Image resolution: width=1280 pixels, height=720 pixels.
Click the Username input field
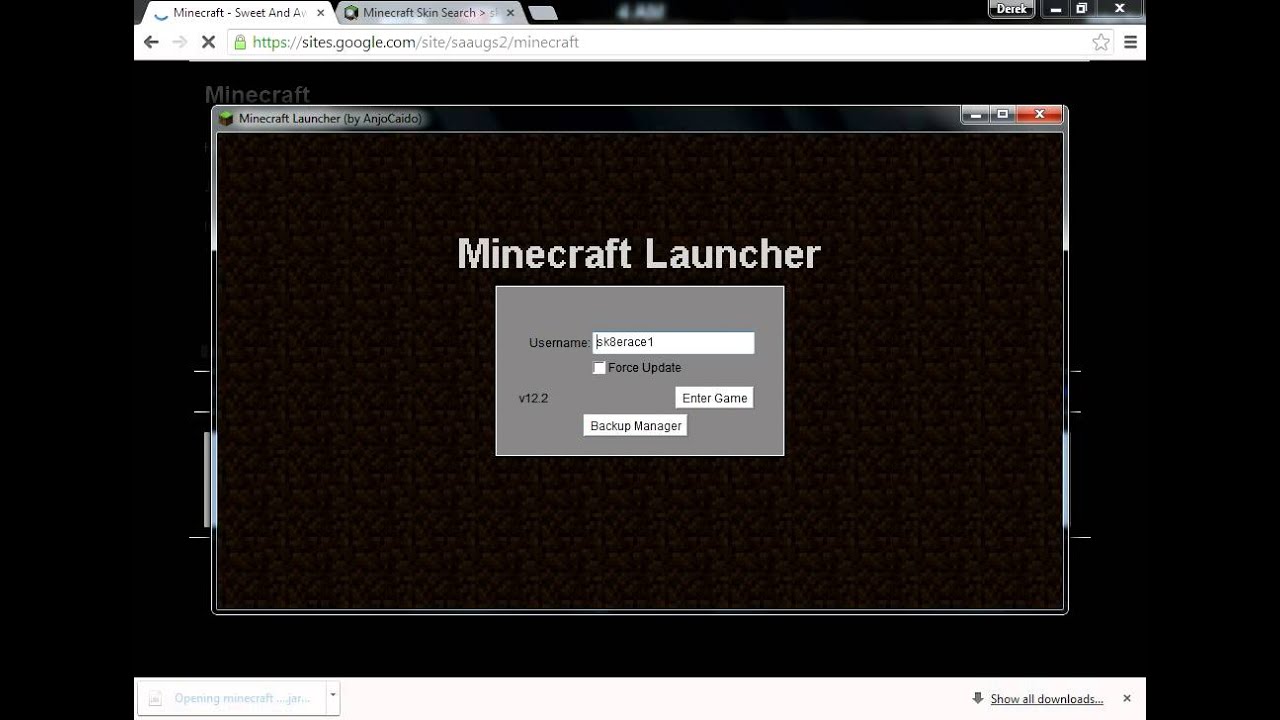point(673,342)
